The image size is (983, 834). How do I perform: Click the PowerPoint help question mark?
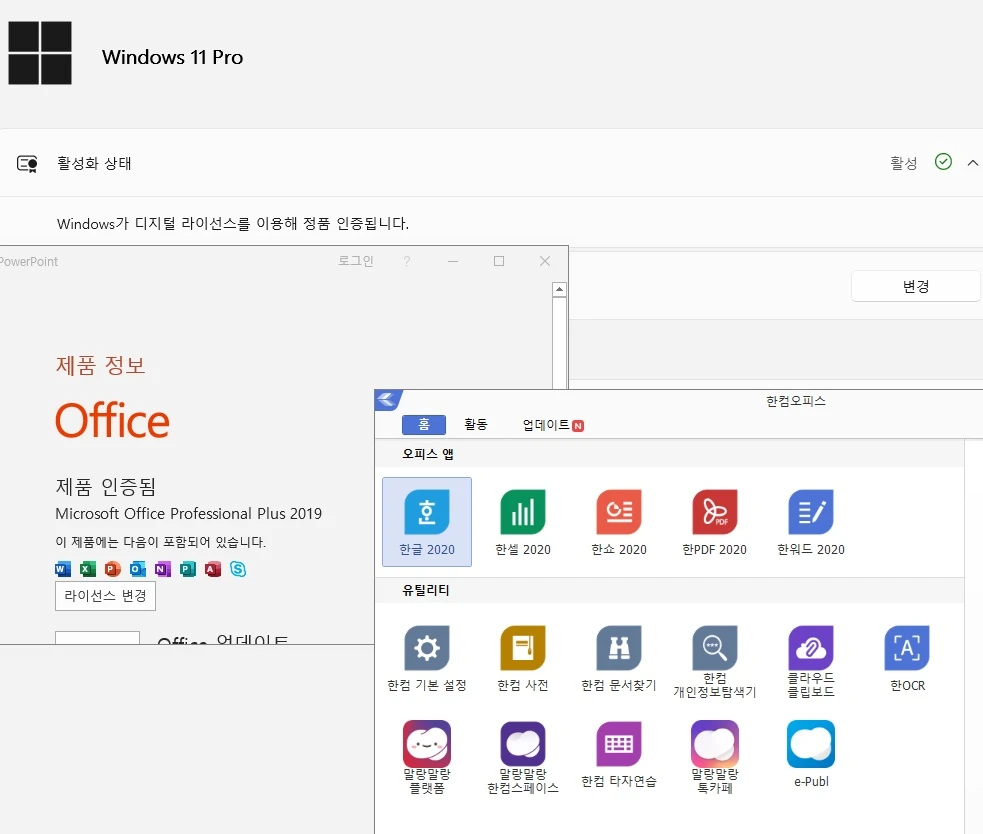tap(407, 261)
